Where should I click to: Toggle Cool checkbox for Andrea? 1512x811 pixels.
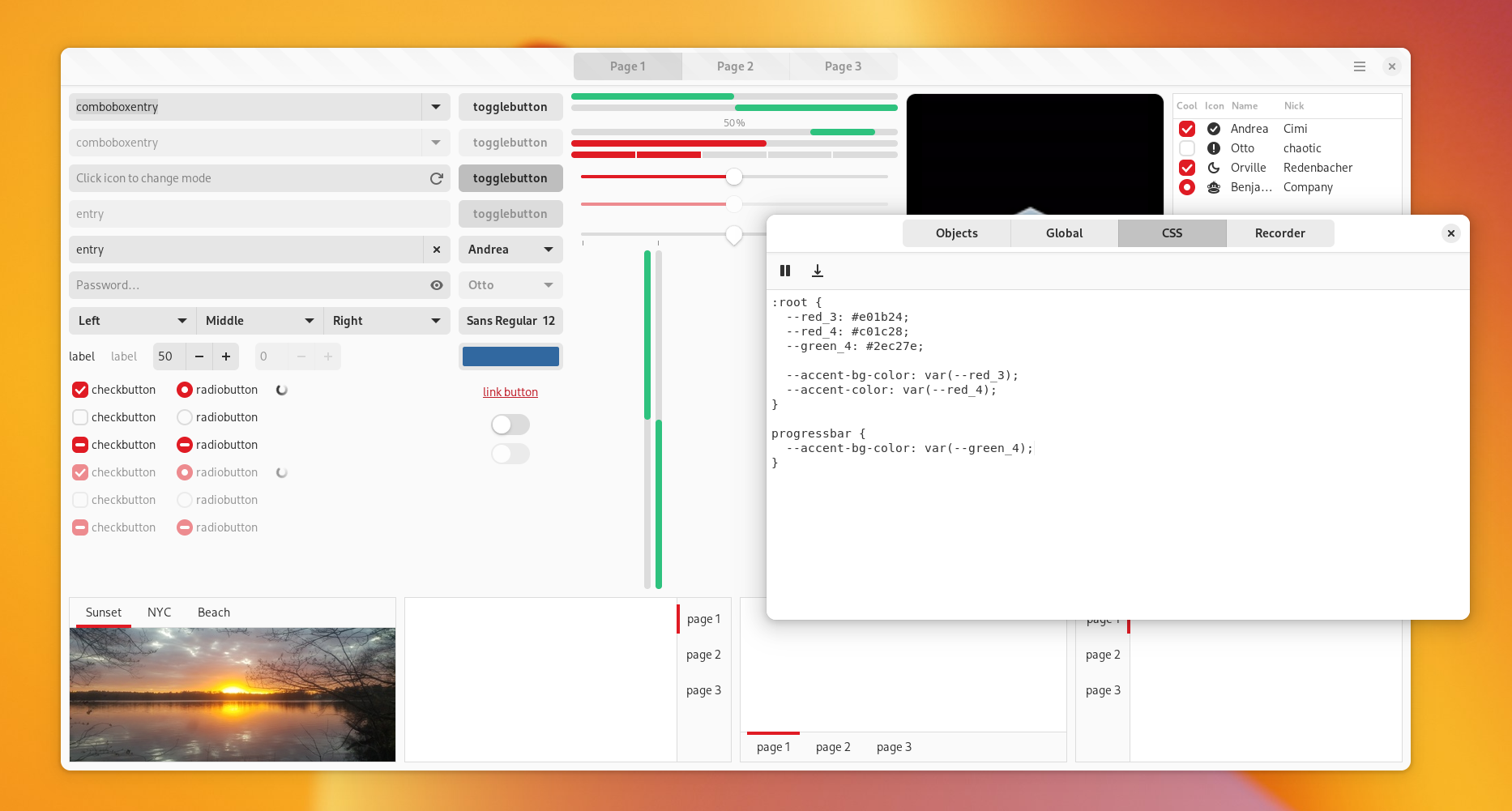coord(1187,129)
